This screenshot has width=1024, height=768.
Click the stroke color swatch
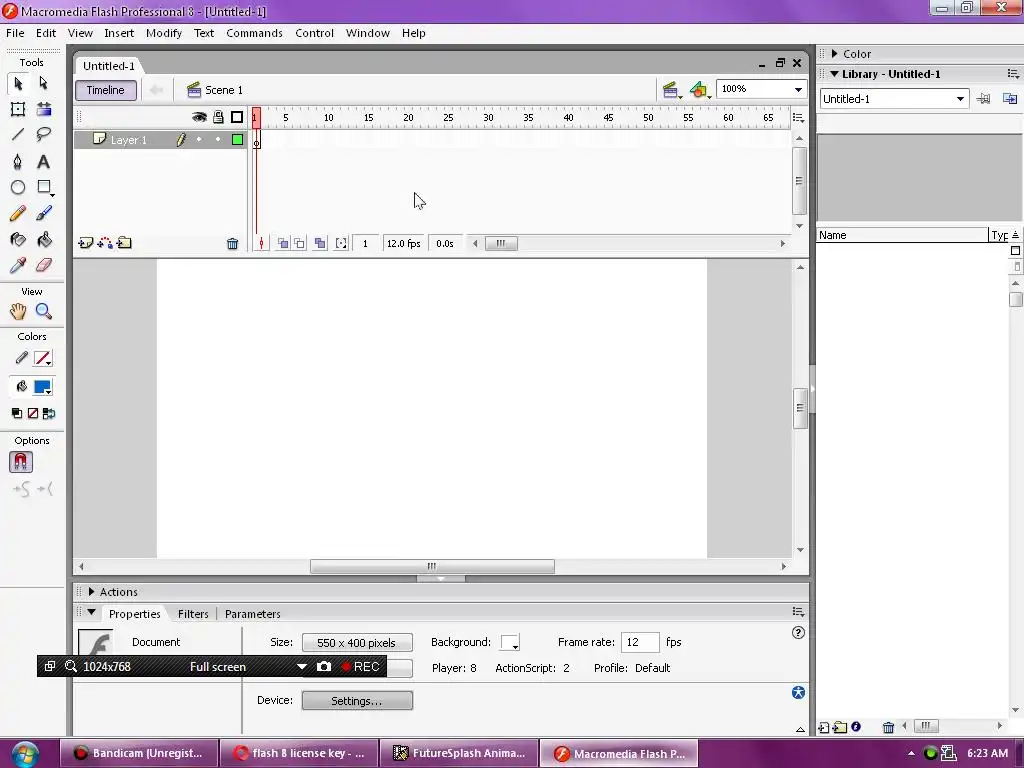[42, 359]
